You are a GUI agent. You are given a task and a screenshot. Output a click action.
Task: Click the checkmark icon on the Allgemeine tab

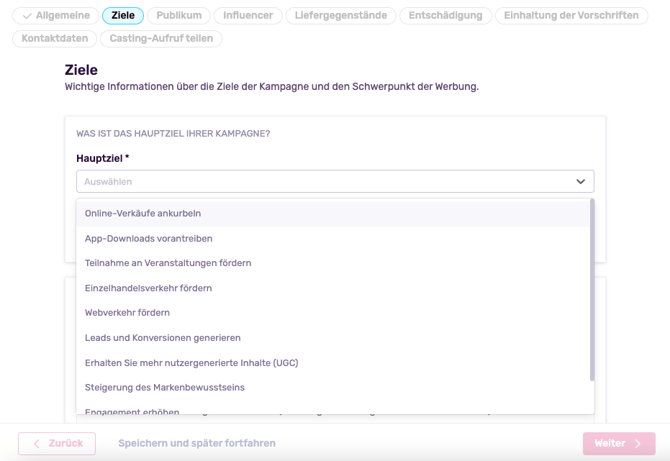click(27, 16)
